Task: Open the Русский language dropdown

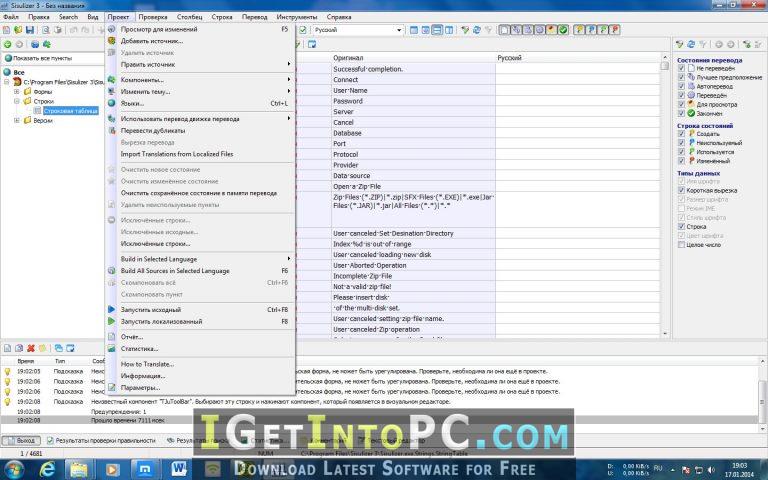Action: point(358,30)
